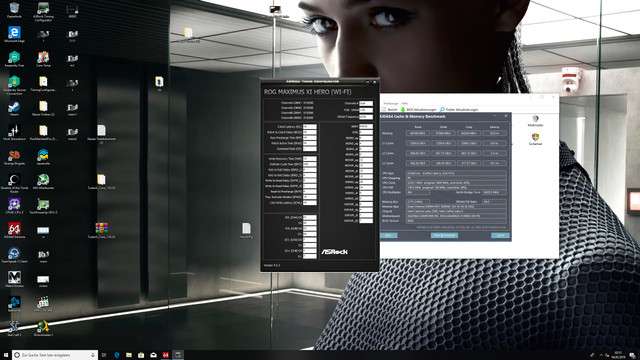Launch StarCraft II desktop shortcut
The image size is (640, 360).
click(14, 329)
